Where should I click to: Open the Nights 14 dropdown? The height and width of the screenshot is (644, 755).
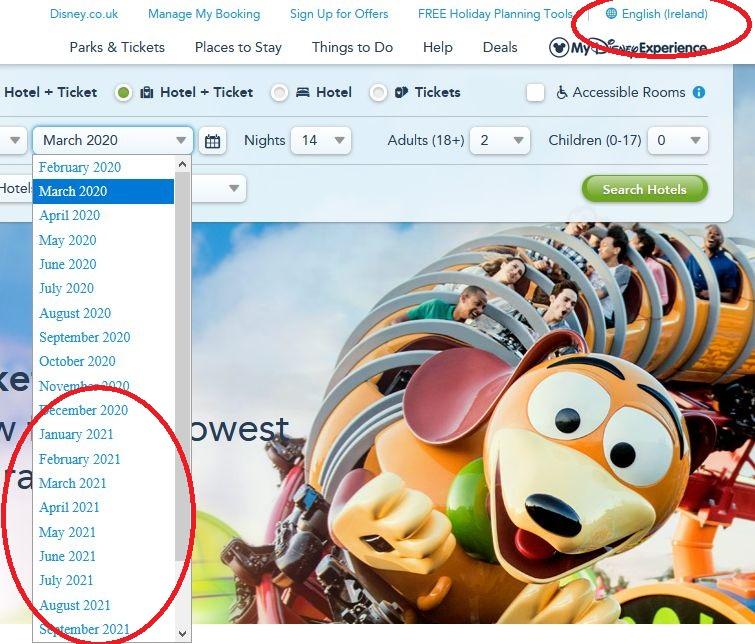[x=321, y=140]
